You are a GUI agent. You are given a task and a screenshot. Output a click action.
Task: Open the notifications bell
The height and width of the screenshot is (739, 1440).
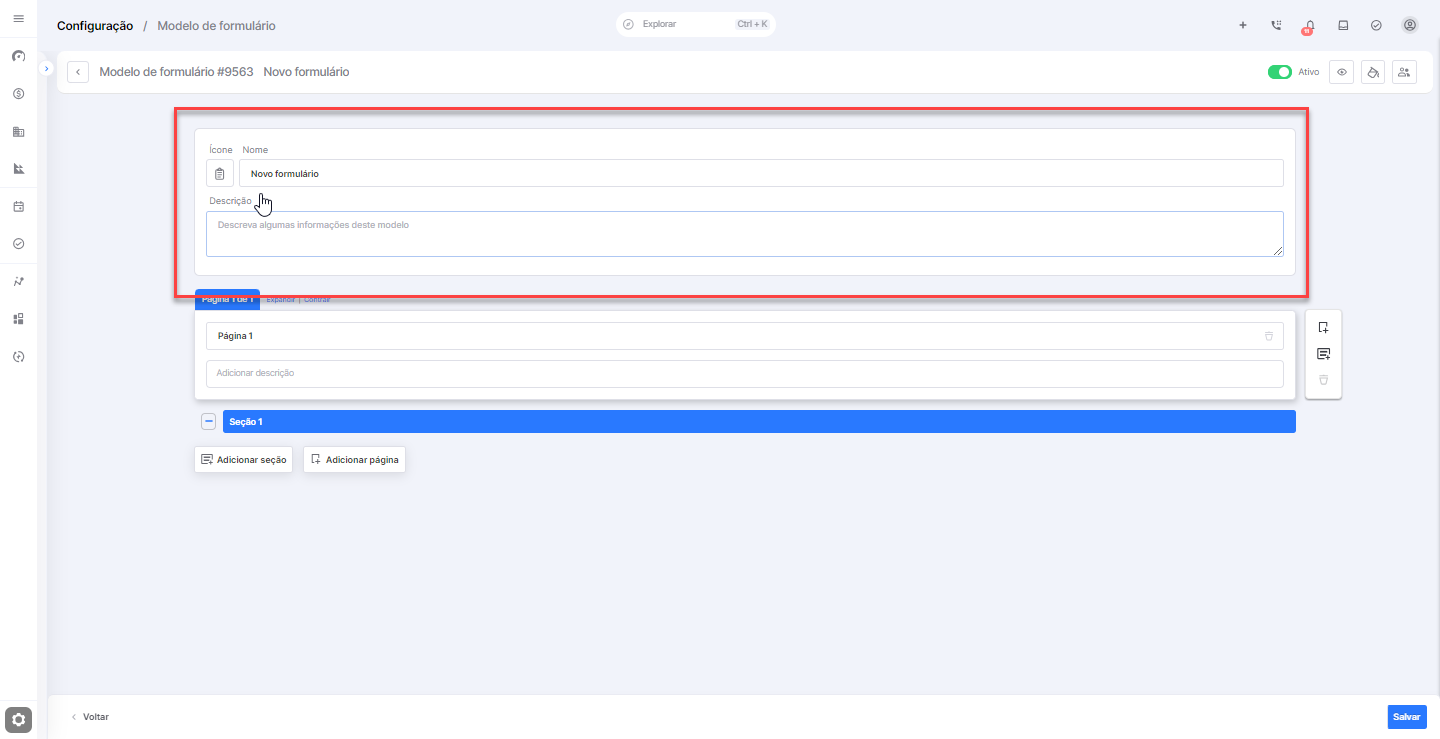click(1309, 26)
